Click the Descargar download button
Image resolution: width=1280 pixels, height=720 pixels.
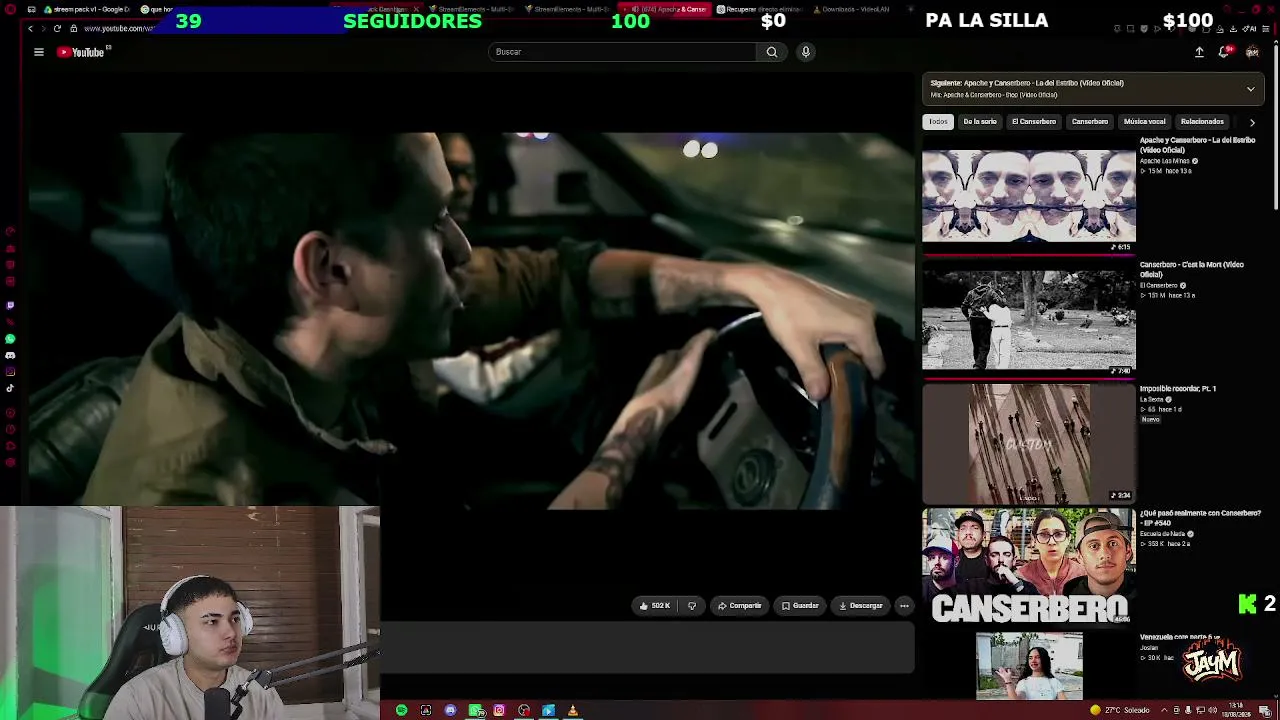point(861,606)
